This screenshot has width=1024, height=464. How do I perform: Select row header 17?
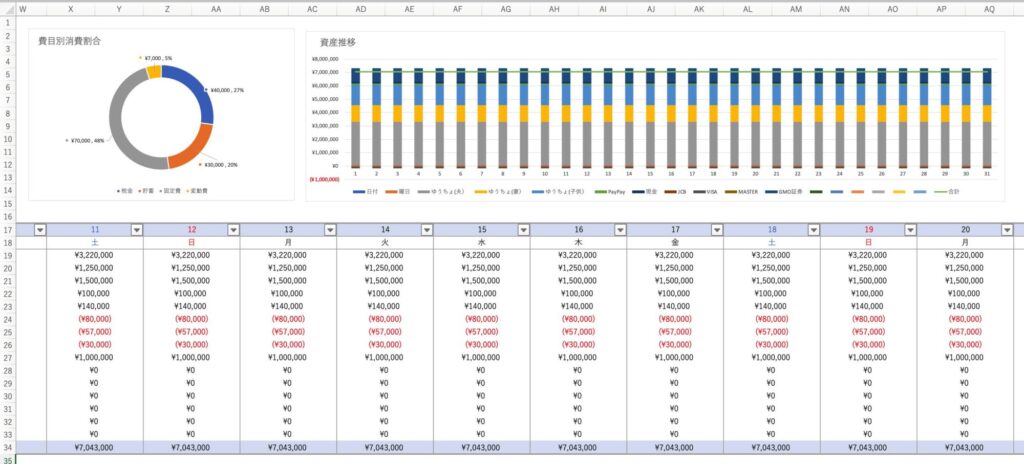pyautogui.click(x=8, y=230)
